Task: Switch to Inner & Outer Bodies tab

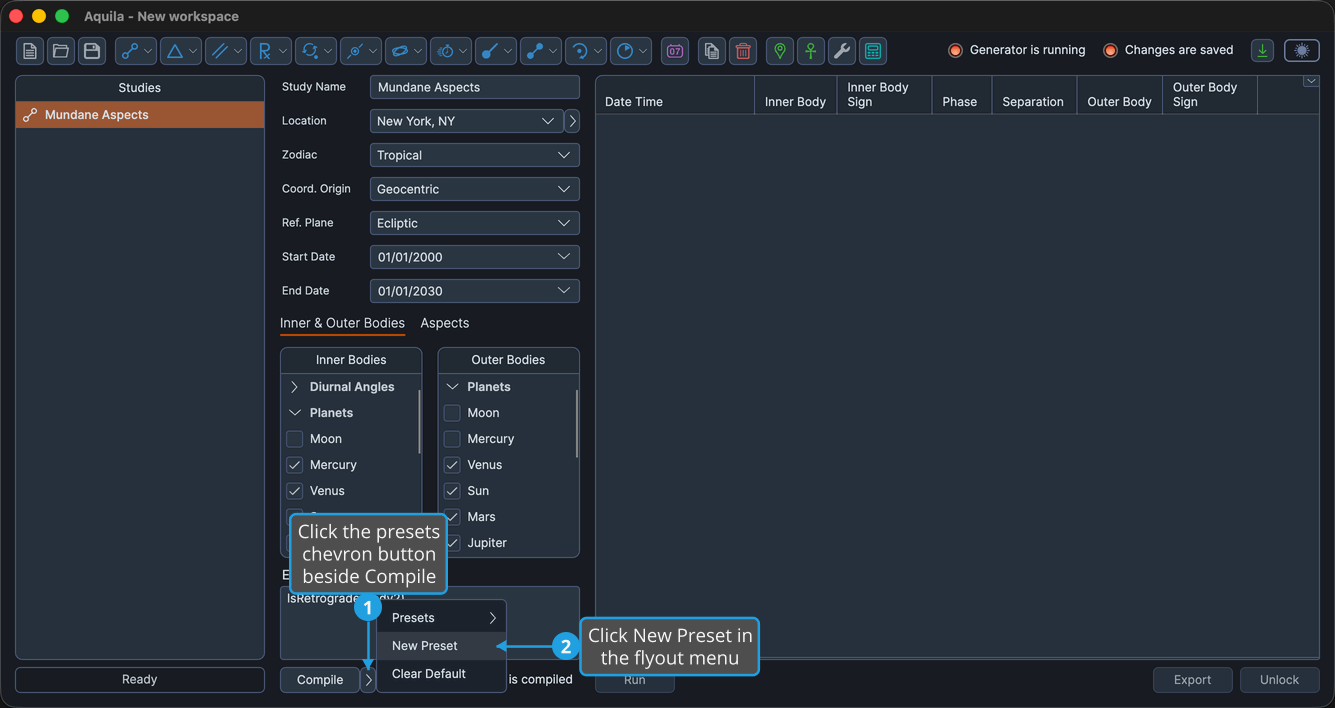Action: point(342,323)
